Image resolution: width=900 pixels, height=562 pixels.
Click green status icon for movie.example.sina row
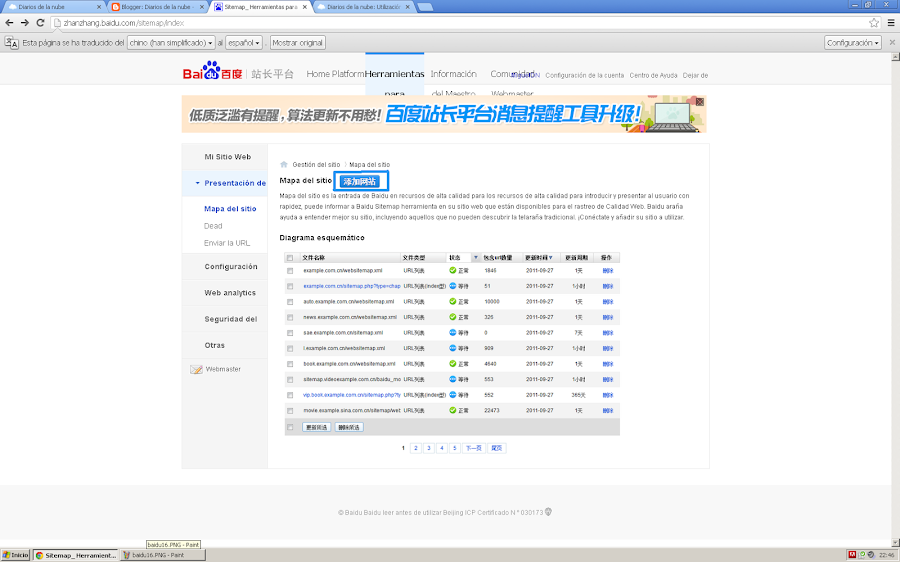pyautogui.click(x=452, y=410)
